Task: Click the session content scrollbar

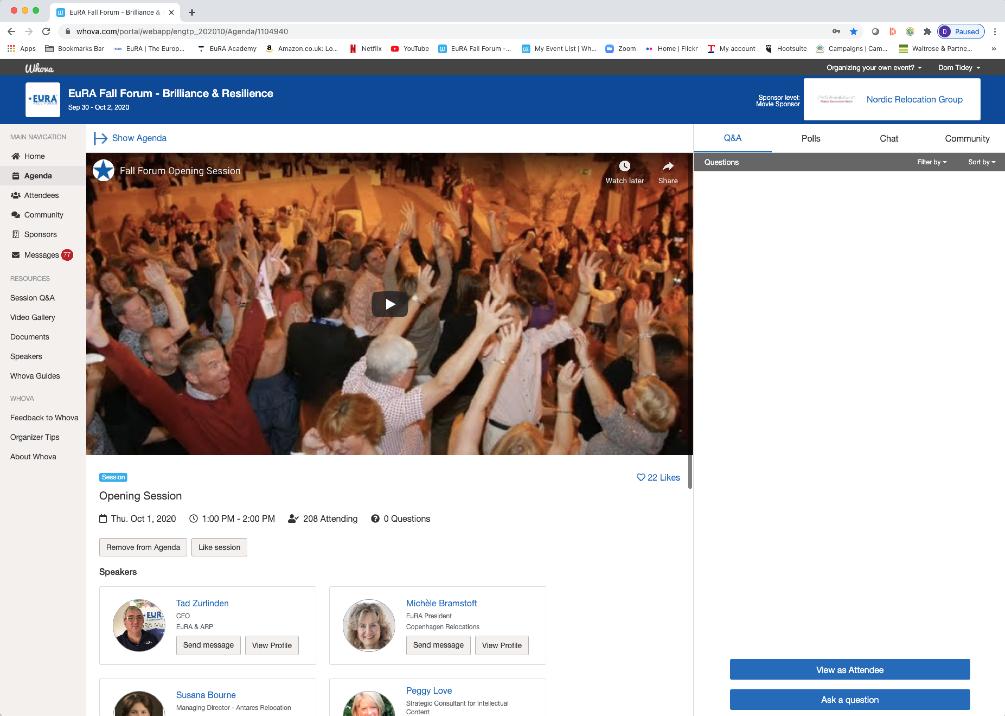Action: pos(690,472)
